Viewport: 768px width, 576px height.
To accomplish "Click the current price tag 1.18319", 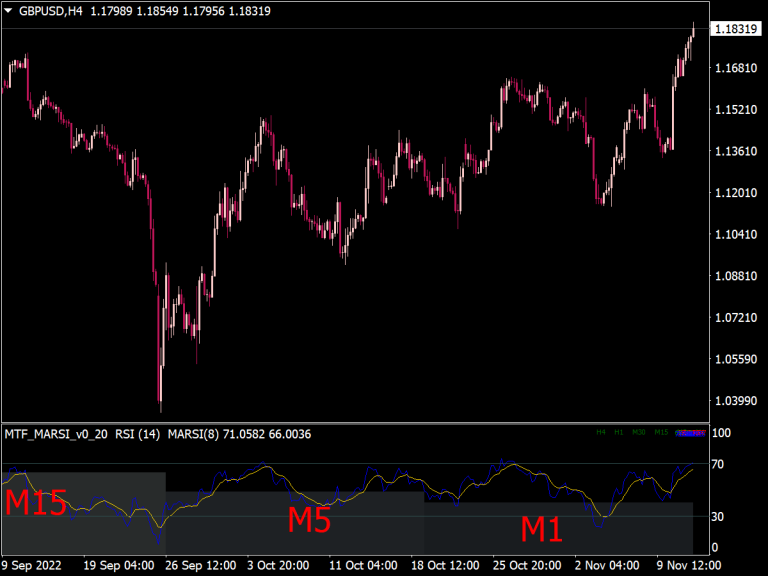I will point(735,30).
